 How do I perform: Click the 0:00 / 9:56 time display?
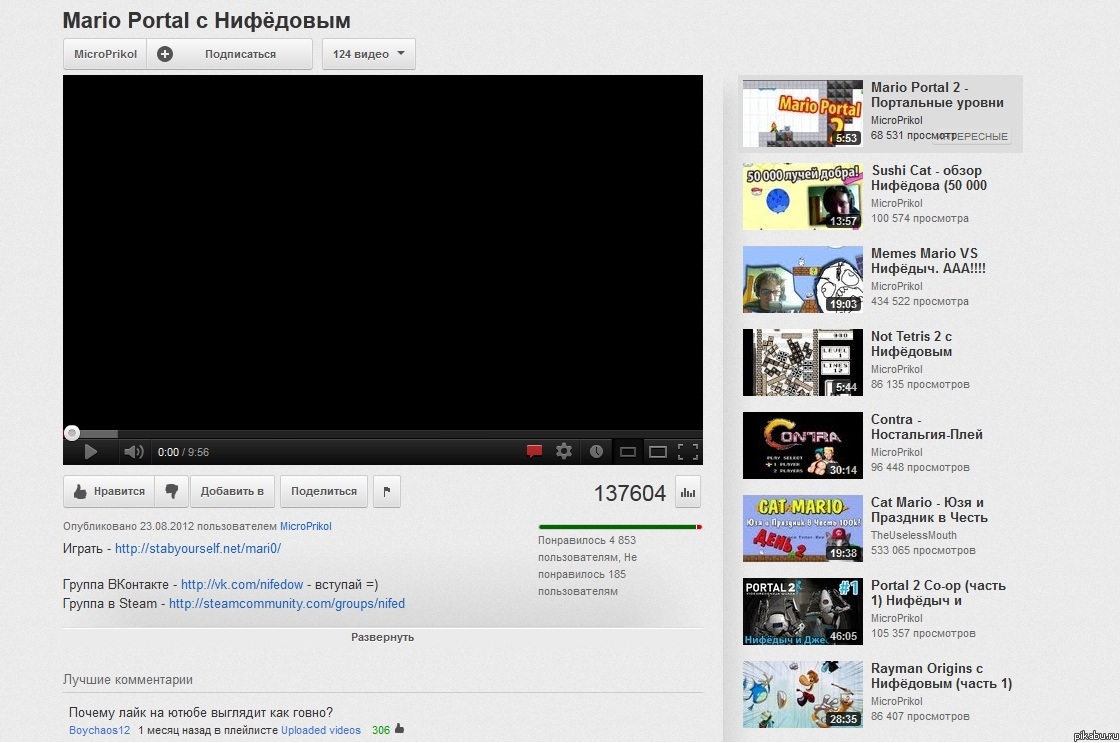[x=184, y=452]
